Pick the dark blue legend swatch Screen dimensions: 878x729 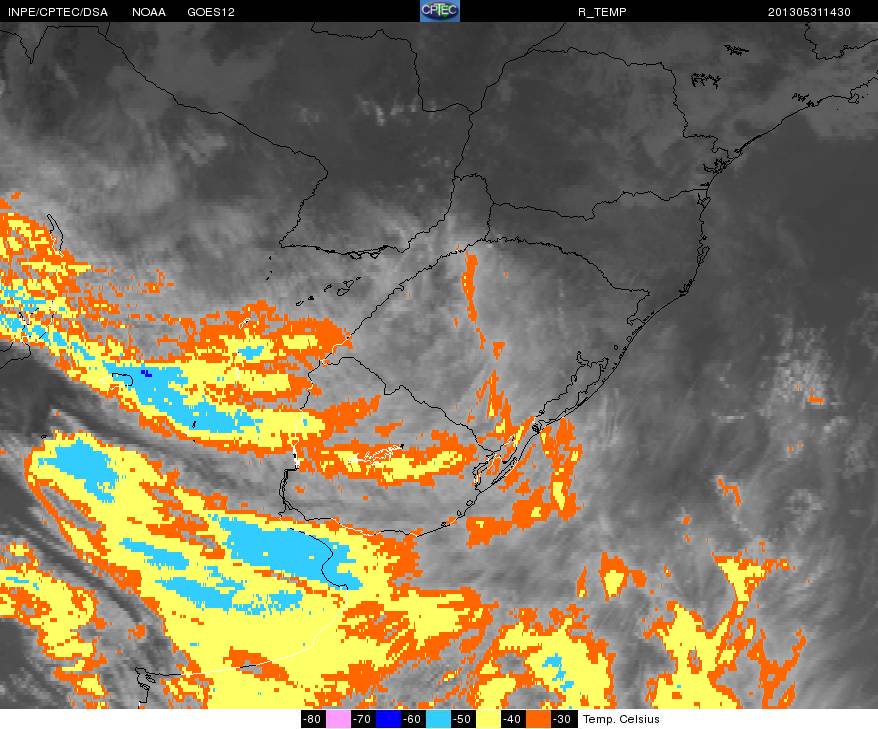coord(387,719)
